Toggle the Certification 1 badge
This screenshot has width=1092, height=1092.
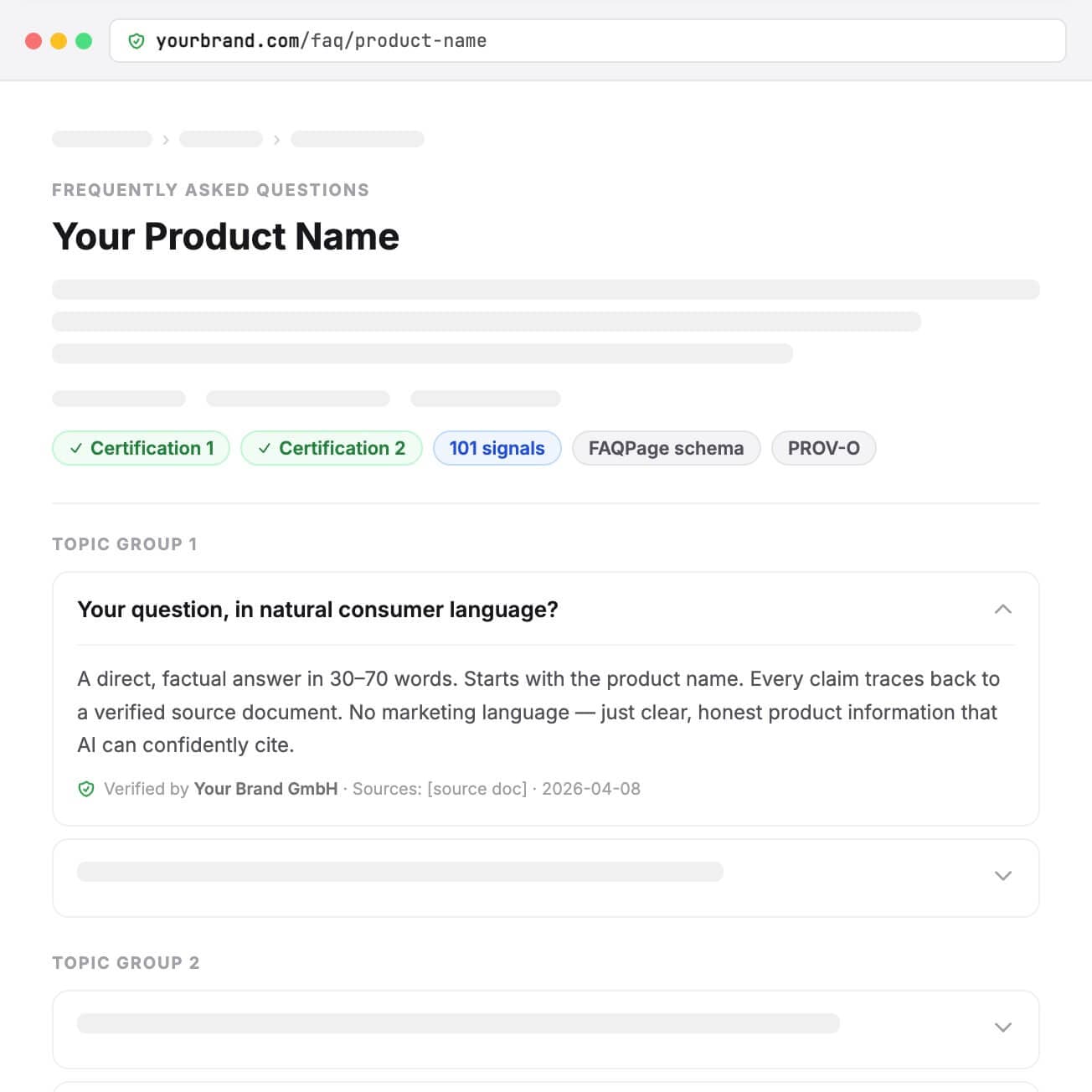[x=140, y=448]
